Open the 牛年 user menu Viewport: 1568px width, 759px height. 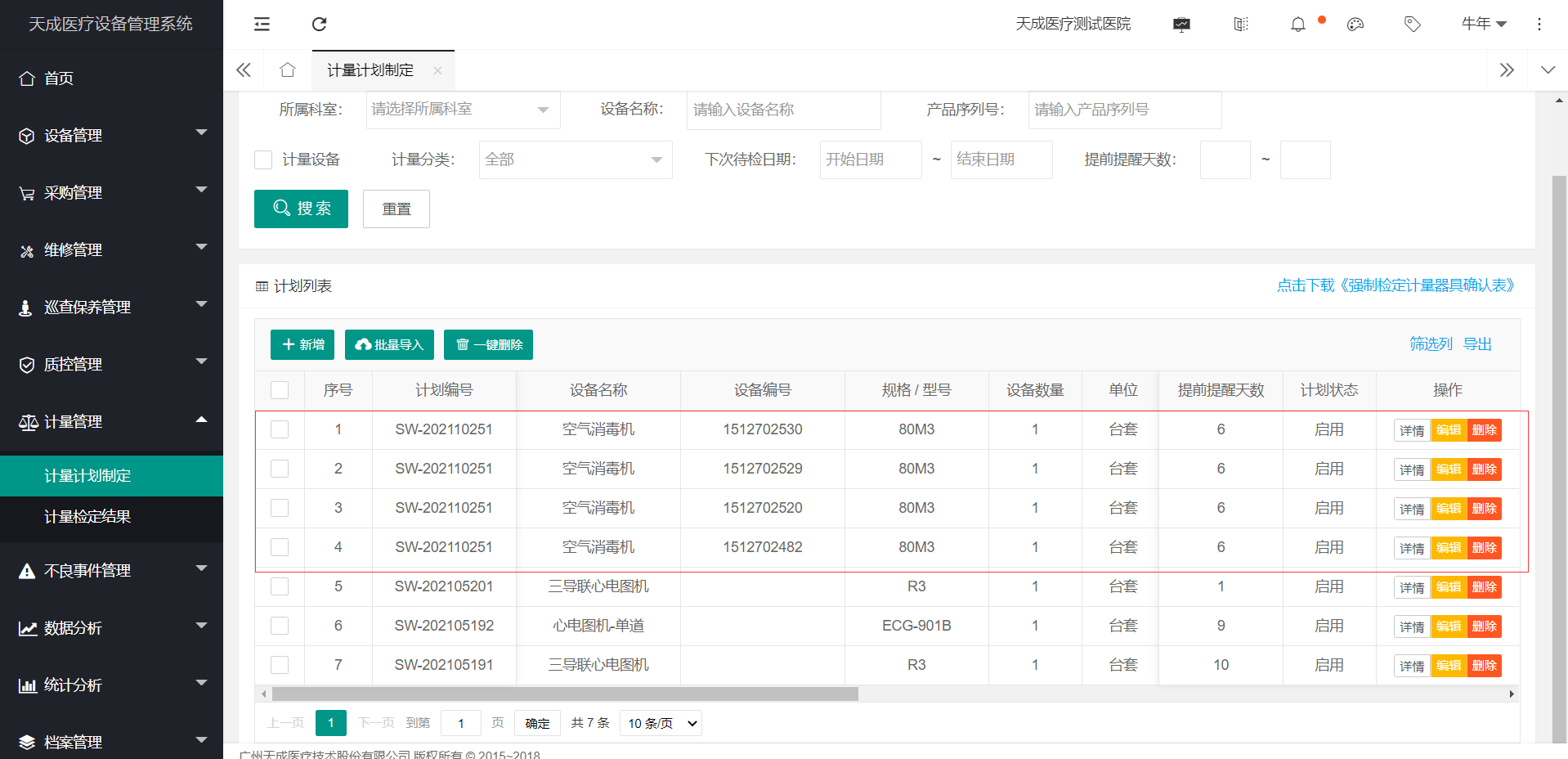tap(1484, 25)
